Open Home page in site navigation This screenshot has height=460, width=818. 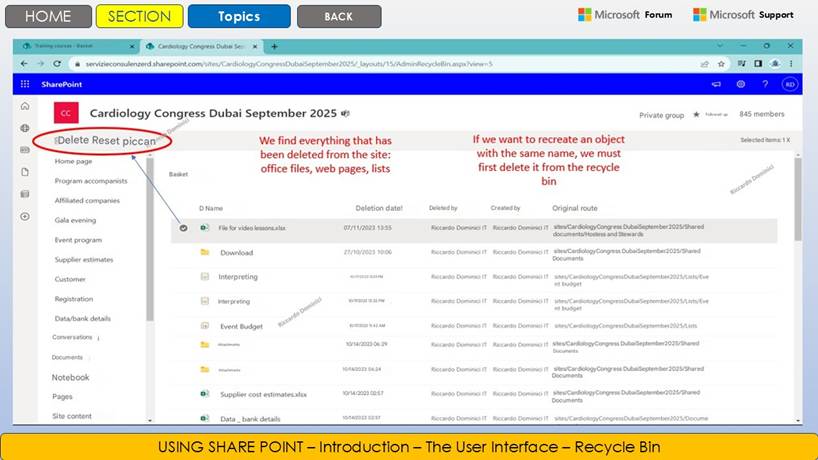[74, 161]
